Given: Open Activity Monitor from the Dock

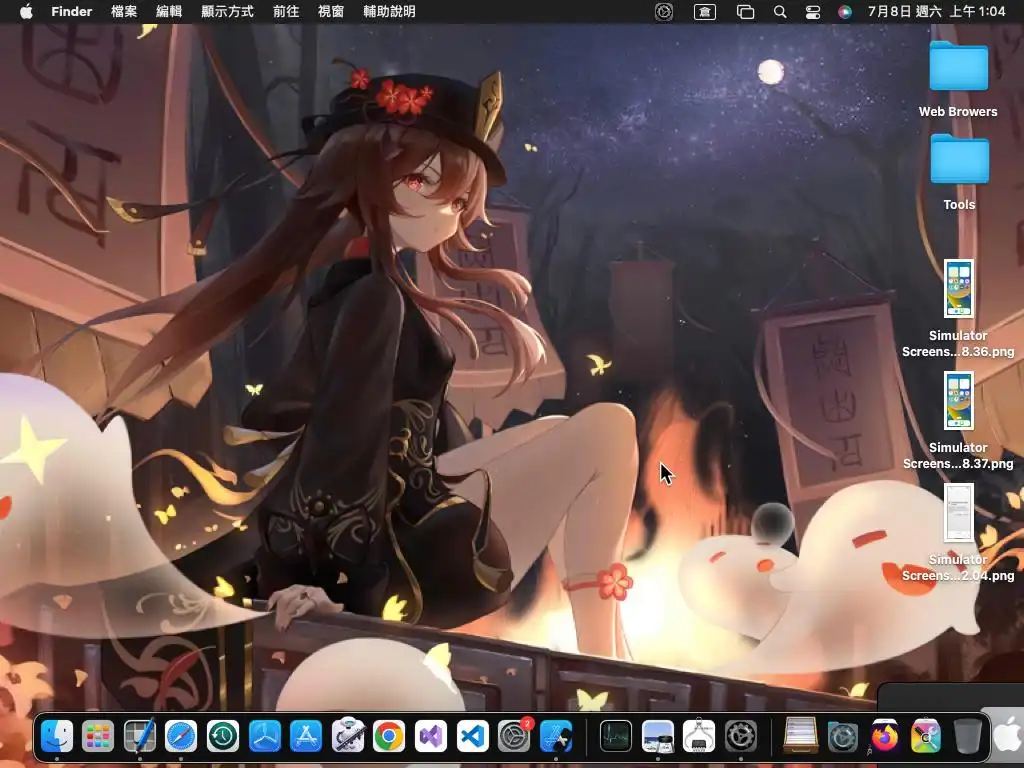Looking at the screenshot, I should click(x=615, y=736).
